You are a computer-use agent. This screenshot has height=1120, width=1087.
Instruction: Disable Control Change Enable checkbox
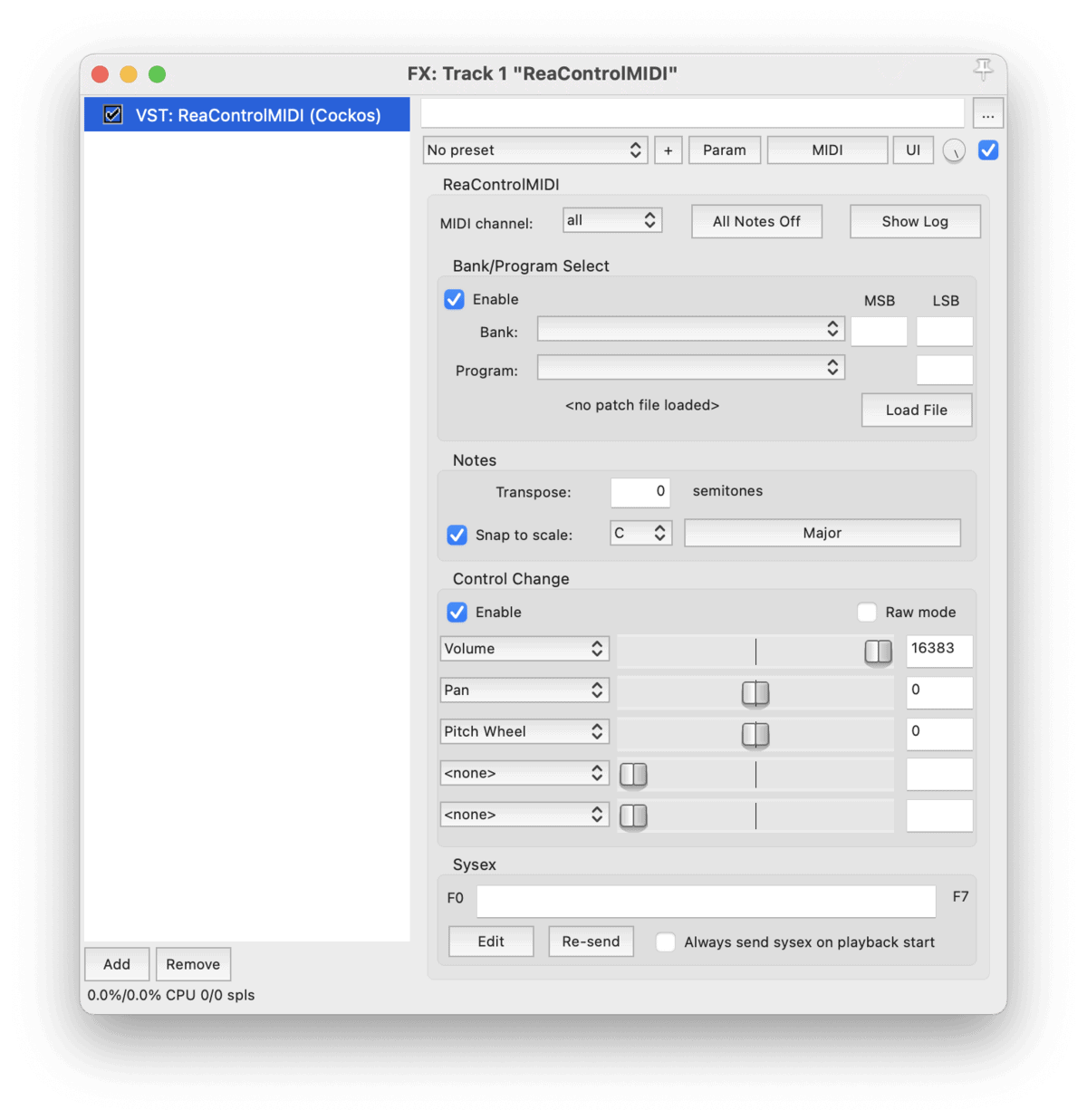[x=457, y=613]
